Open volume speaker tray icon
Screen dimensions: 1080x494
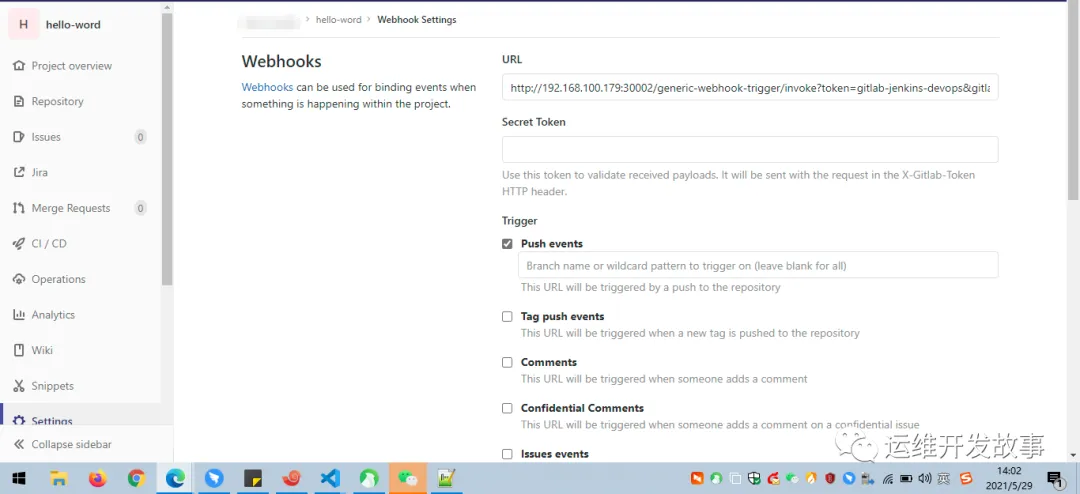[925, 478]
